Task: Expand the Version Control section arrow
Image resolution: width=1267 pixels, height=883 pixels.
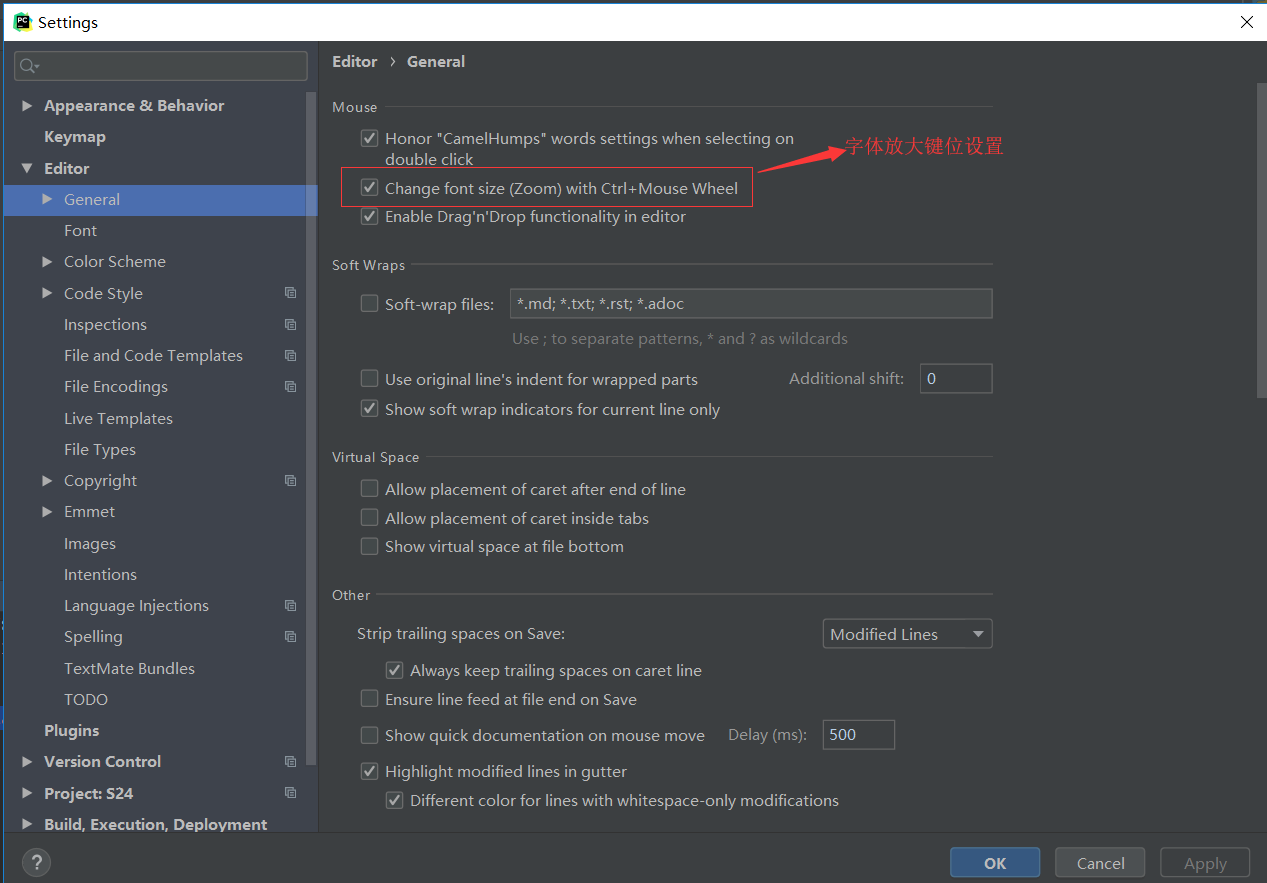Action: [27, 761]
